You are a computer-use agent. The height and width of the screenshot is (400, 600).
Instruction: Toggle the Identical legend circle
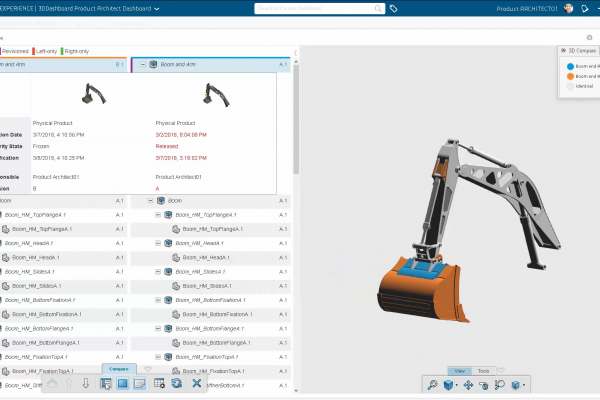click(x=570, y=86)
